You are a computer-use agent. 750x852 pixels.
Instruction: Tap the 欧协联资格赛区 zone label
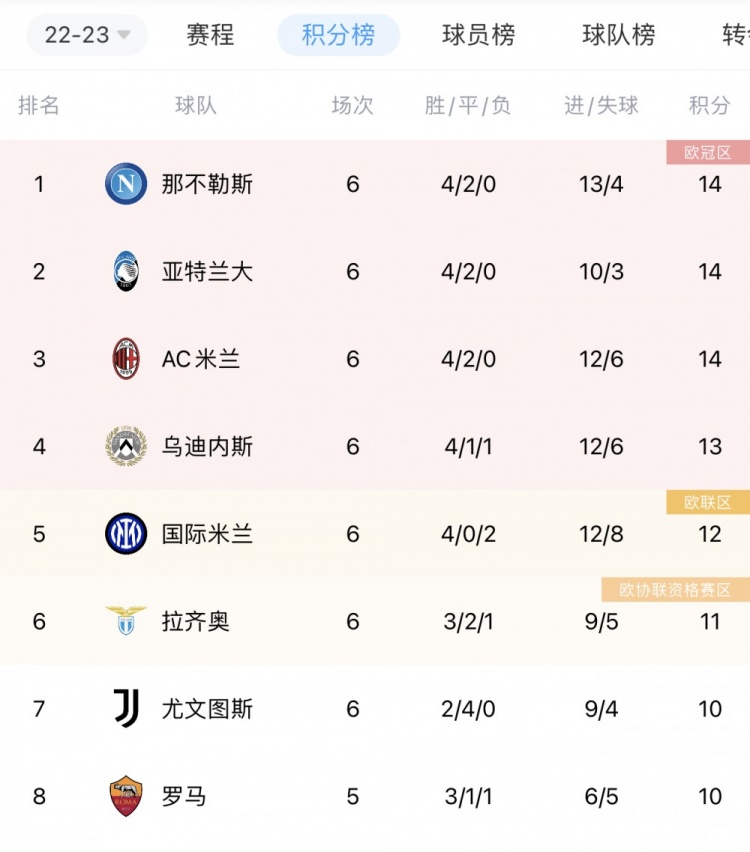[x=675, y=590]
